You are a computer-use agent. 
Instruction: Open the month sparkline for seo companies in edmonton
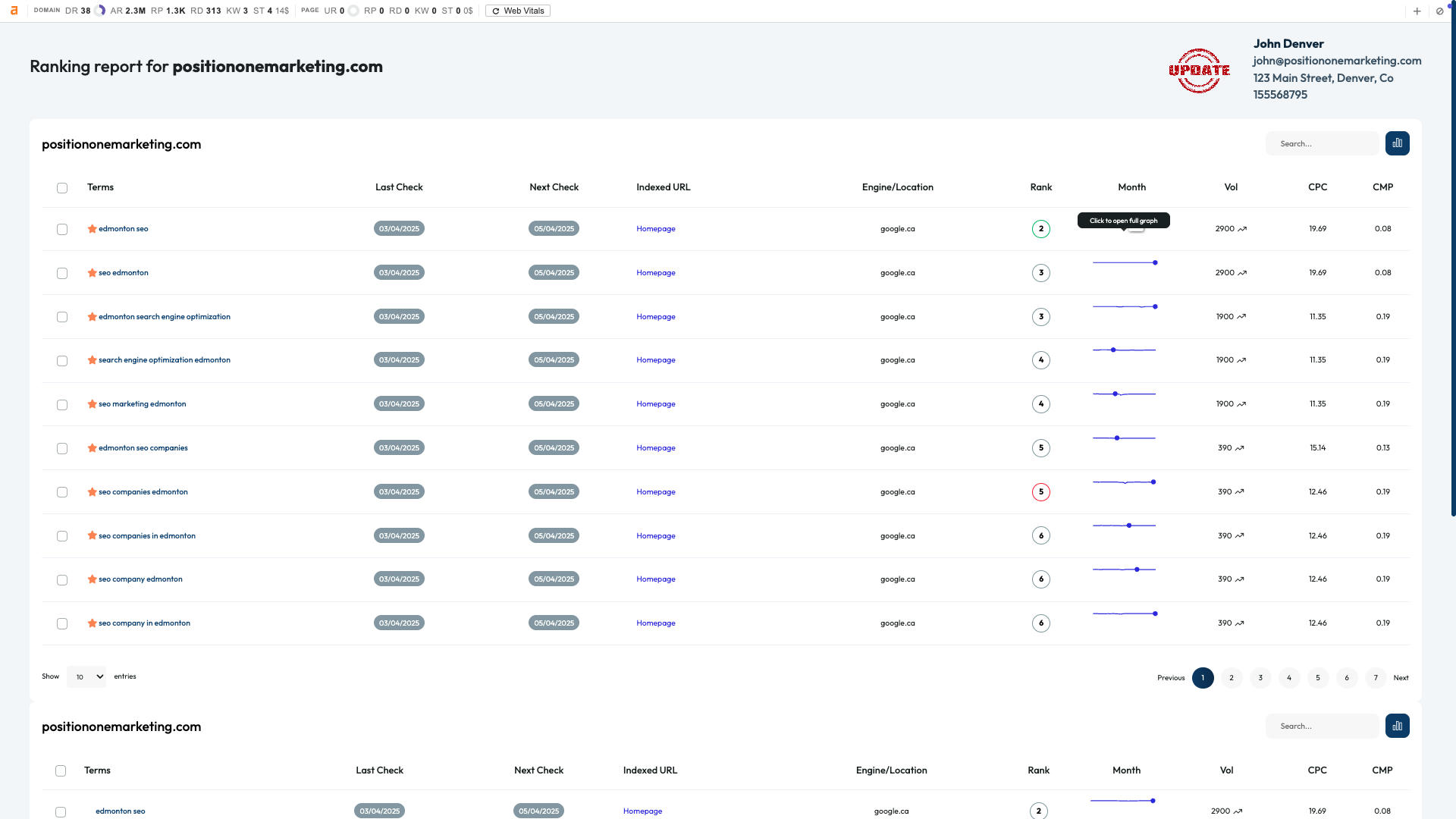point(1125,526)
